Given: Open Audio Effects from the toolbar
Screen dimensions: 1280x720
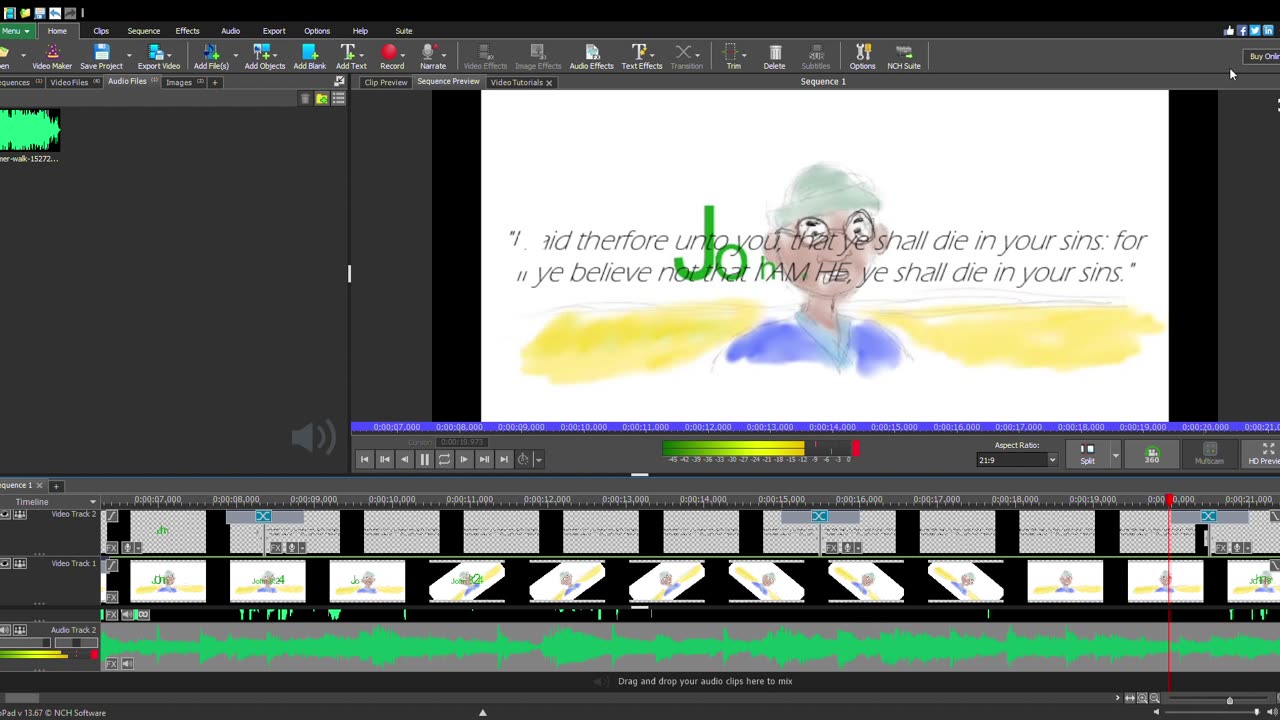Looking at the screenshot, I should 591,57.
